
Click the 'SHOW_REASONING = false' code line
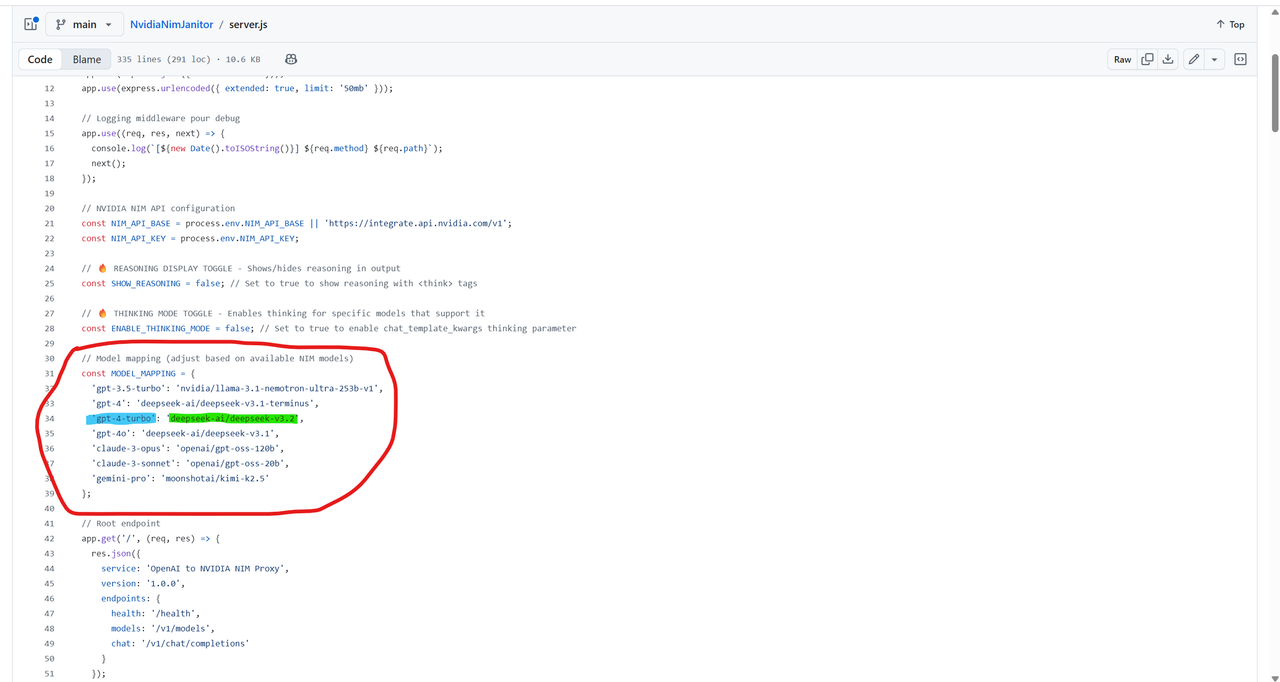point(280,283)
